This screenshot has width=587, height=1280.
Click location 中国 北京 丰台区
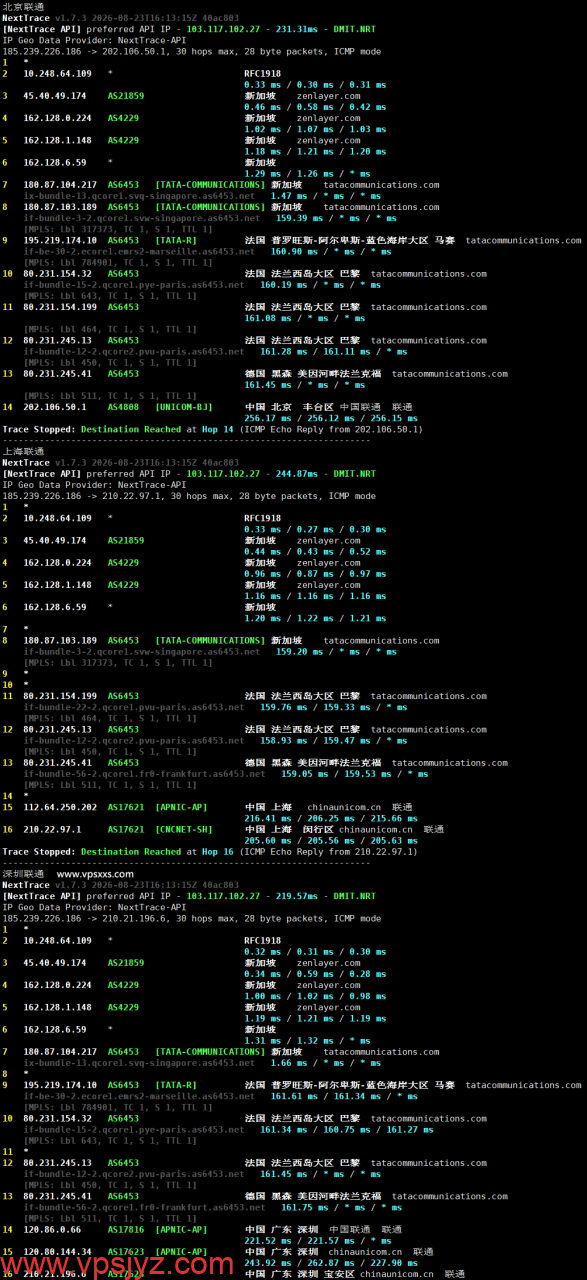click(289, 407)
